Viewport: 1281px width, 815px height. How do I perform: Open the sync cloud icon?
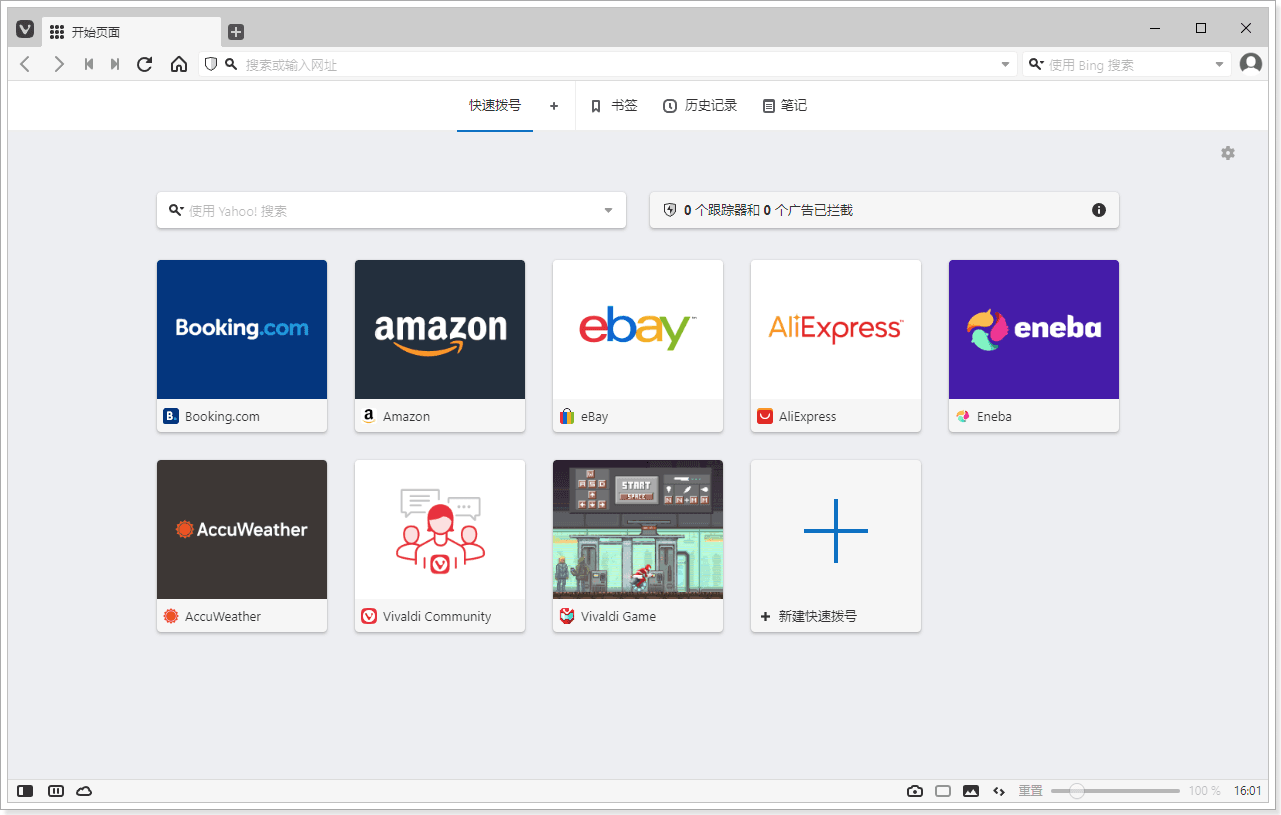[84, 791]
